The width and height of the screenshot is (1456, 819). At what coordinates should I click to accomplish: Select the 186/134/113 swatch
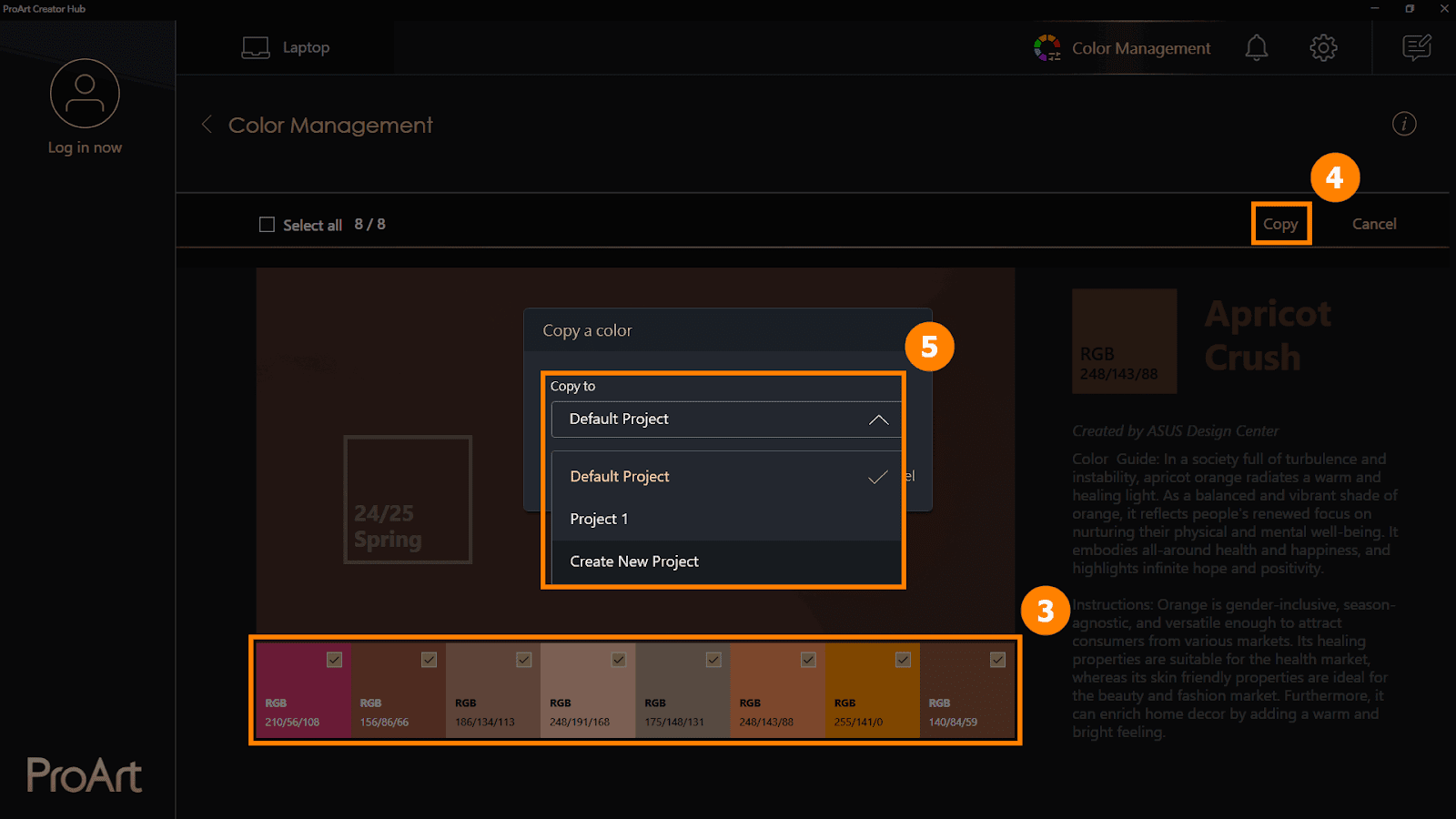493,691
